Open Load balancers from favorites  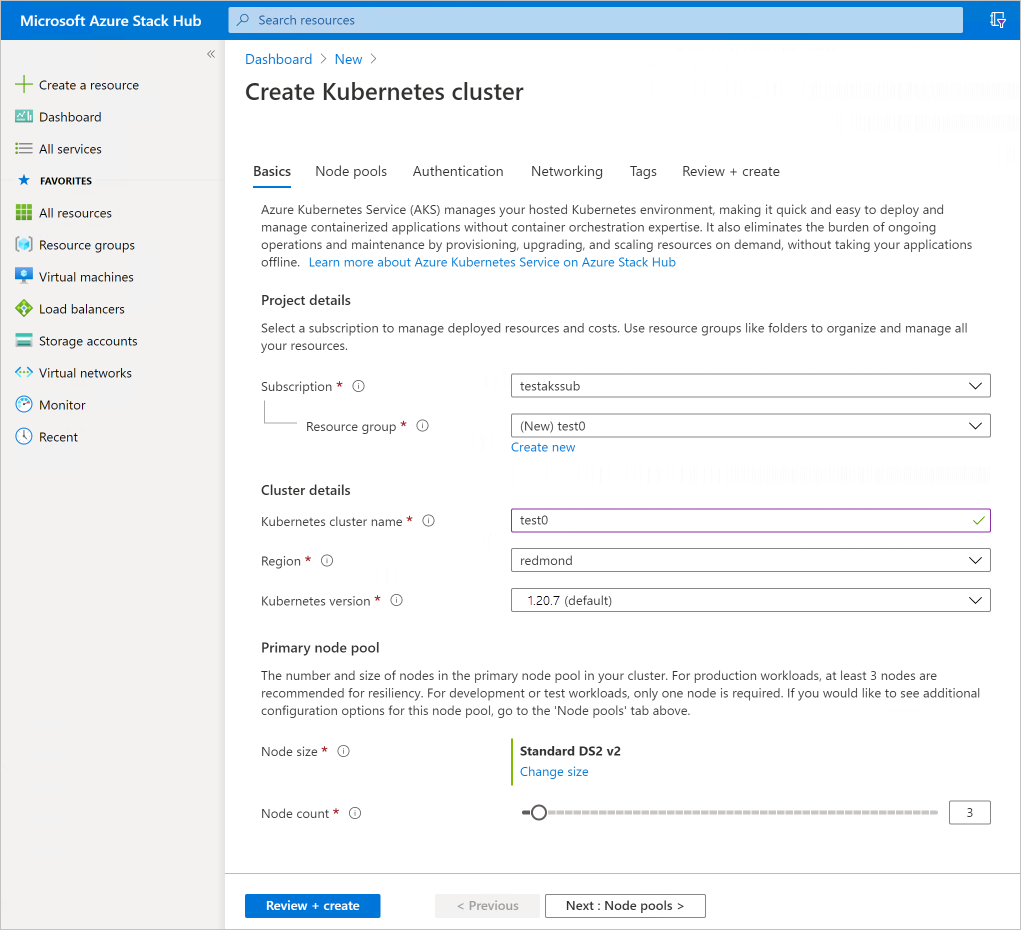tap(81, 308)
